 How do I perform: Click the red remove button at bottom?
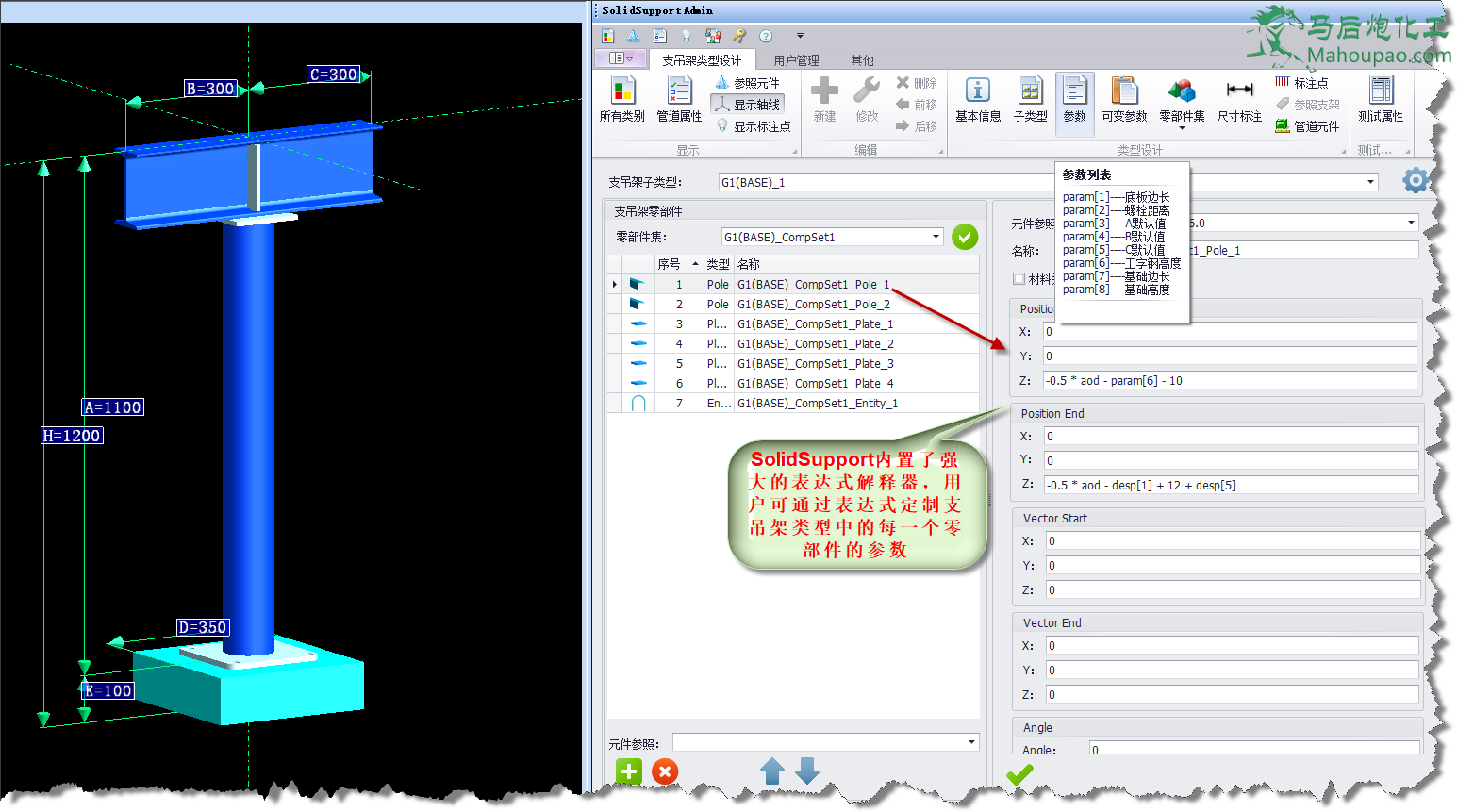665,771
